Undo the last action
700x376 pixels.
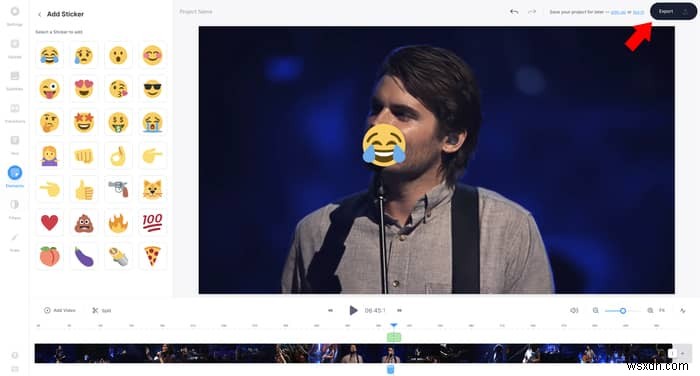514,12
